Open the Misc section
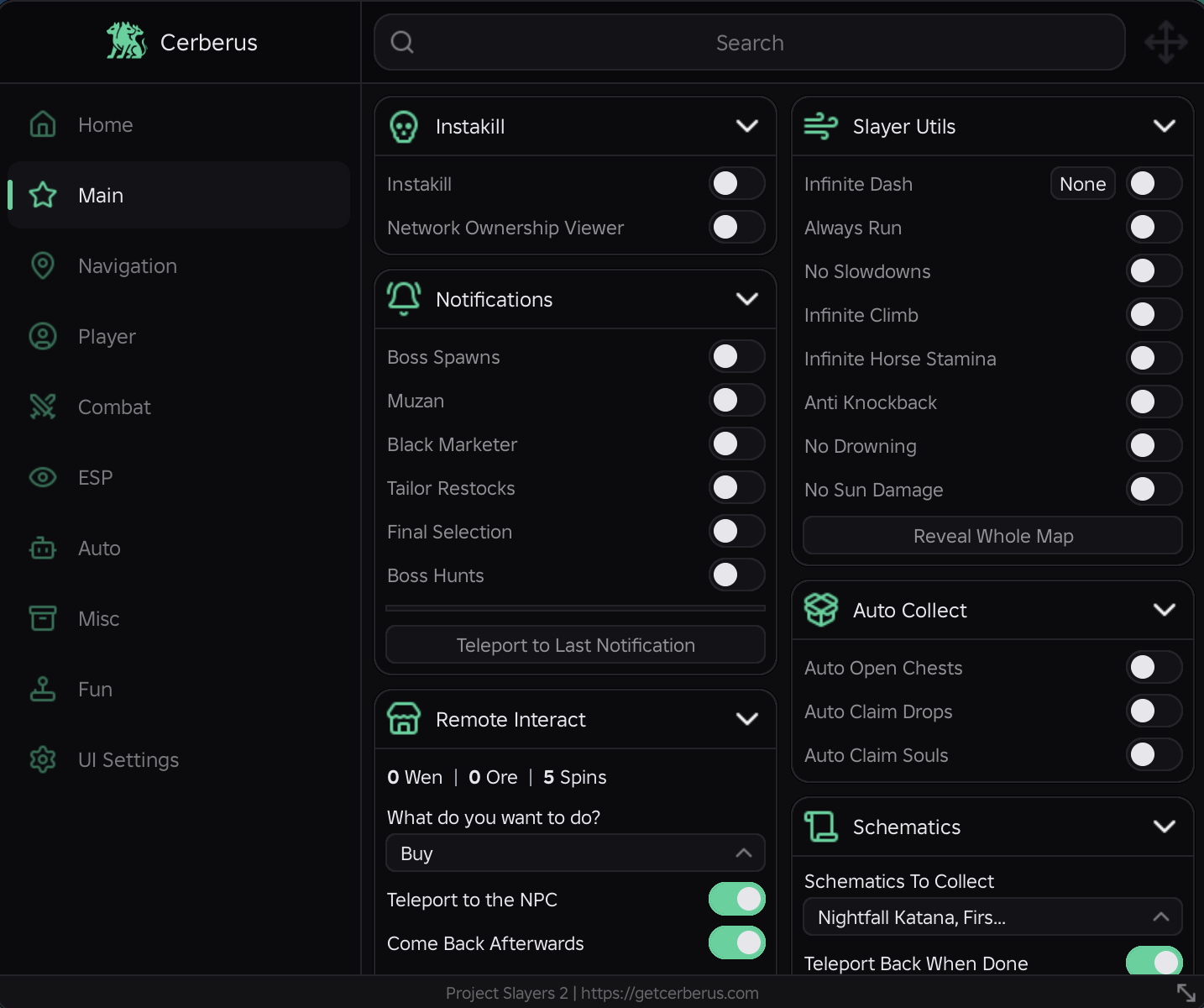The width and height of the screenshot is (1204, 1008). tap(179, 618)
